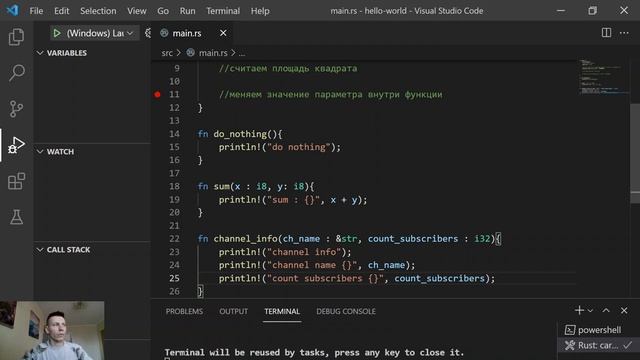Open the View menu

[x=137, y=11]
